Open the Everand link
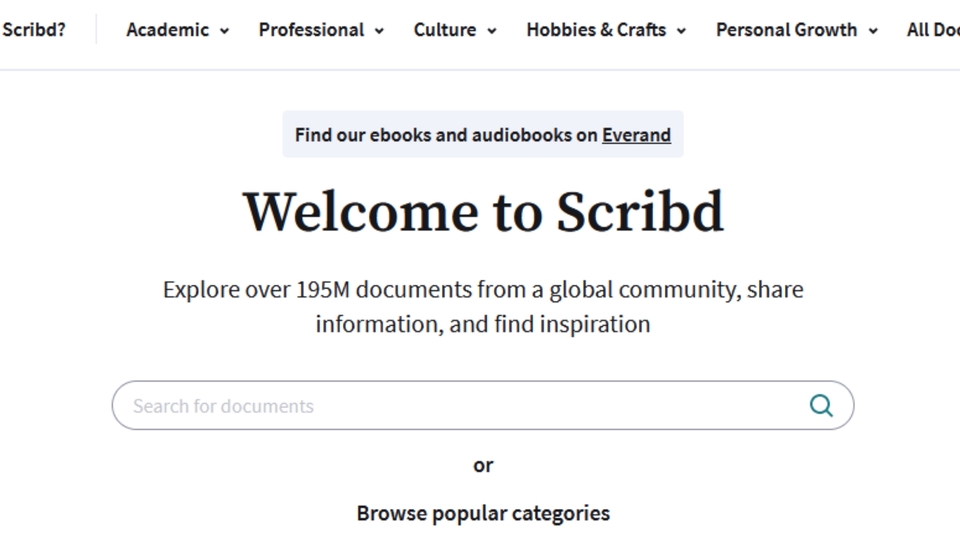Image resolution: width=960 pixels, height=540 pixels. (636, 135)
